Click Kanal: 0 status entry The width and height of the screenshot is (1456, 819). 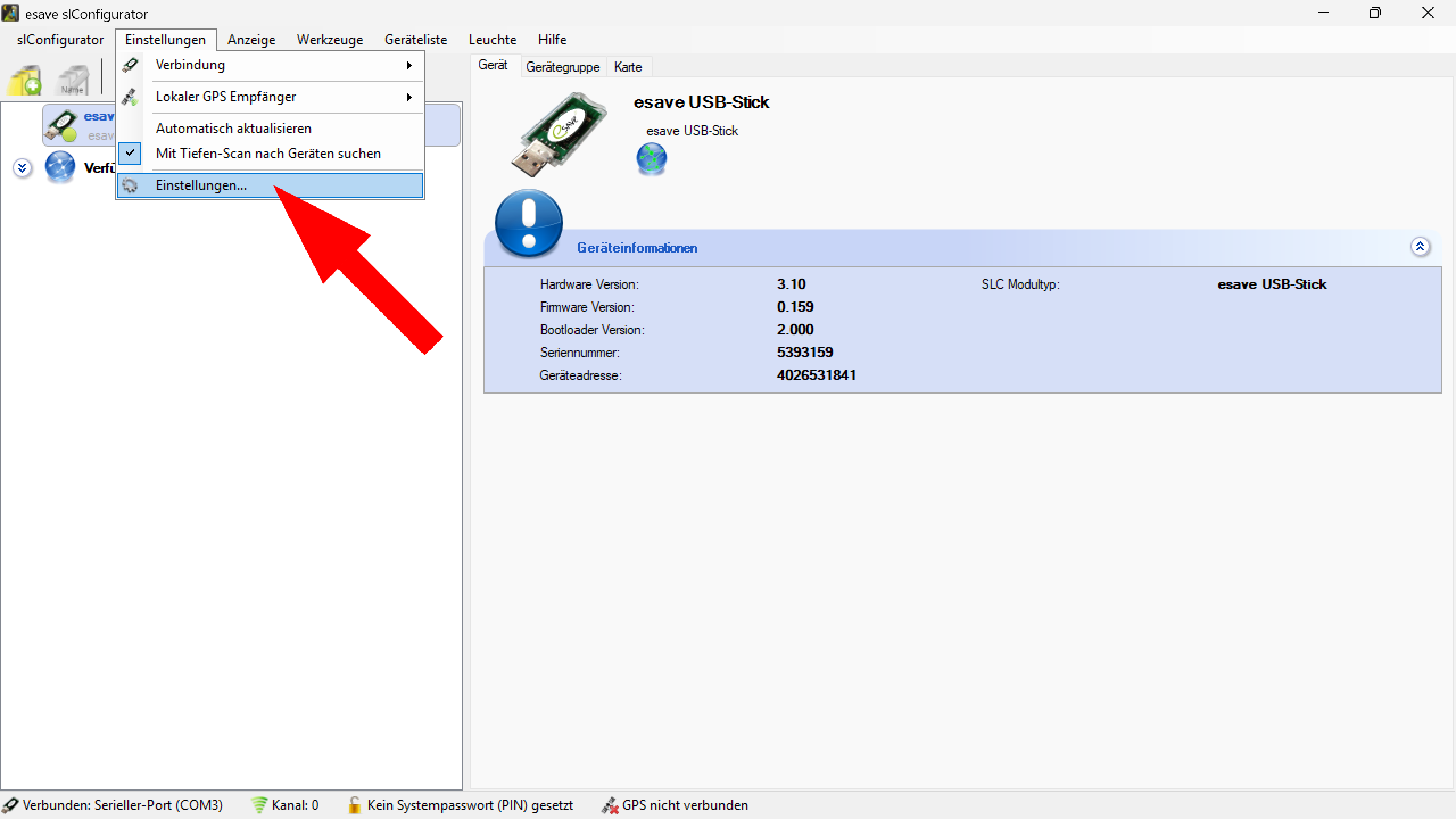coord(295,805)
